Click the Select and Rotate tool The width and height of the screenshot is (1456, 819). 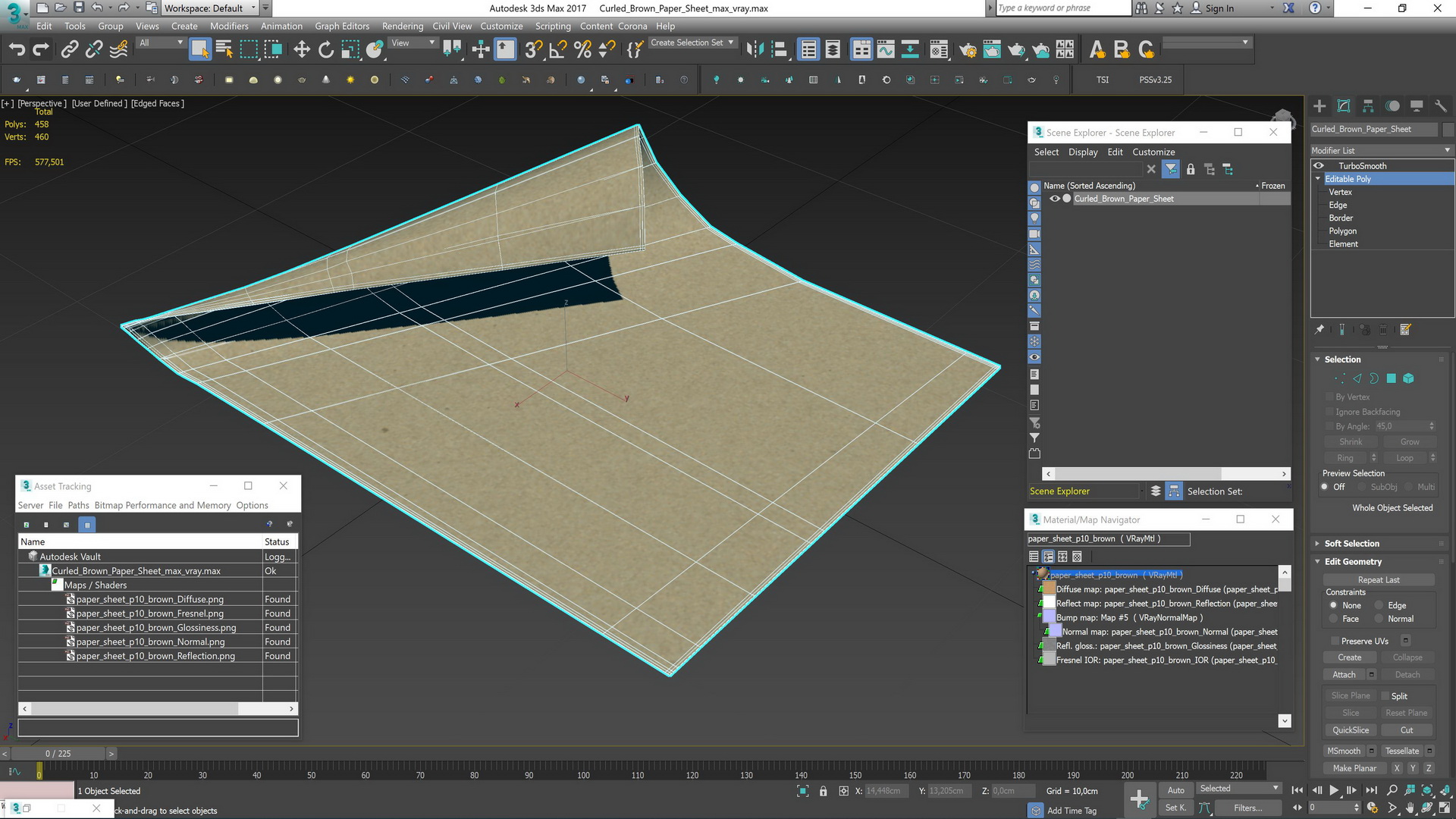pyautogui.click(x=326, y=50)
